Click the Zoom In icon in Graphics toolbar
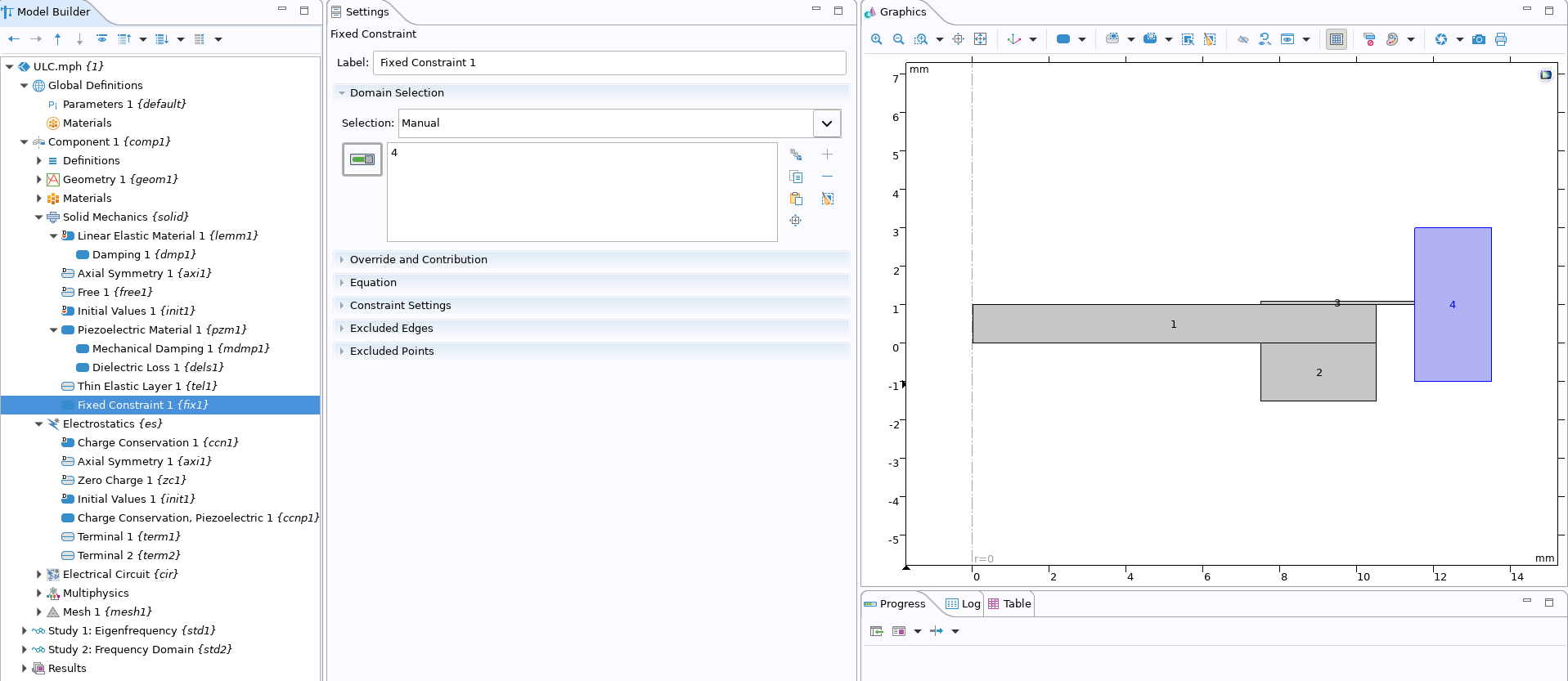This screenshot has width=1568, height=681. (x=876, y=39)
